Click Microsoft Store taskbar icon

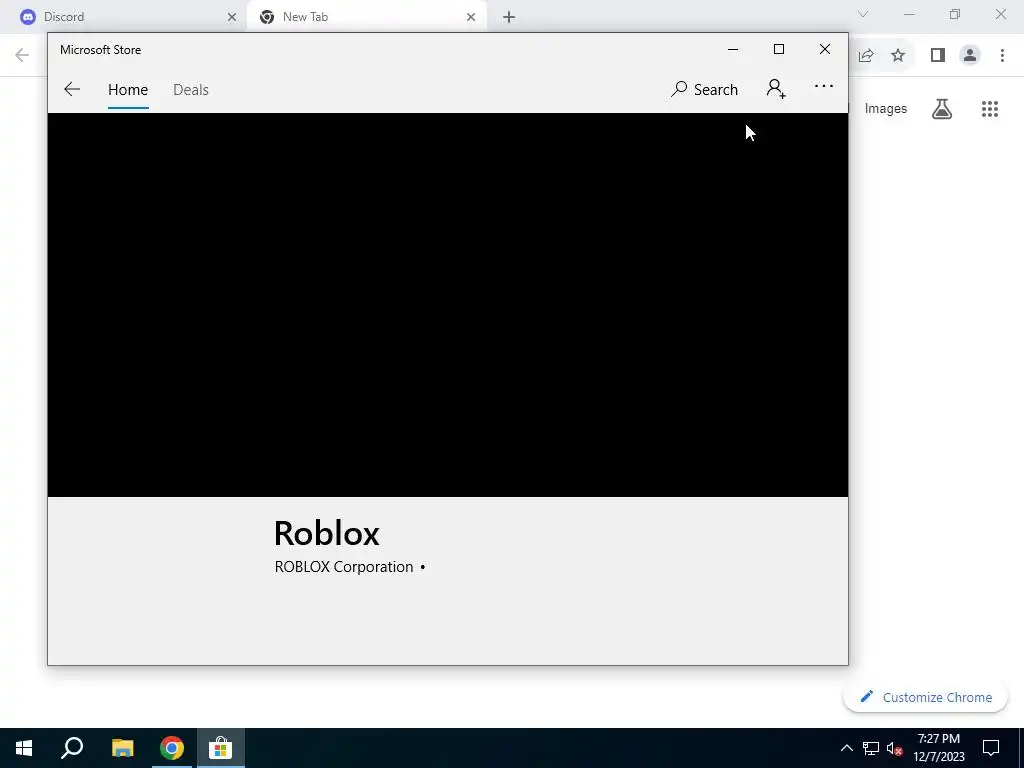221,748
